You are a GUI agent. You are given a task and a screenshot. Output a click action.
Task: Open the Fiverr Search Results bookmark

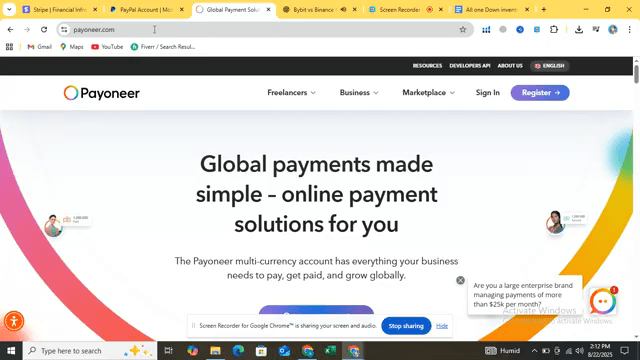click(163, 47)
